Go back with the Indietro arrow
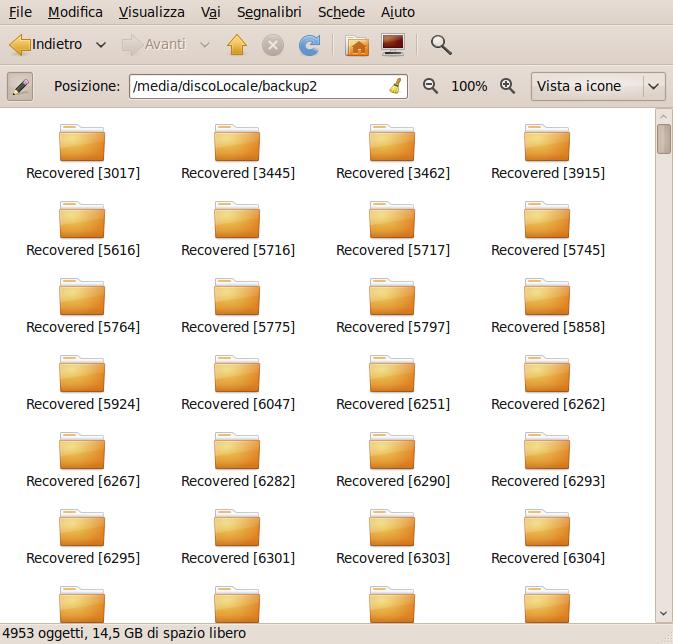Viewport: 673px width, 644px height. pos(45,44)
